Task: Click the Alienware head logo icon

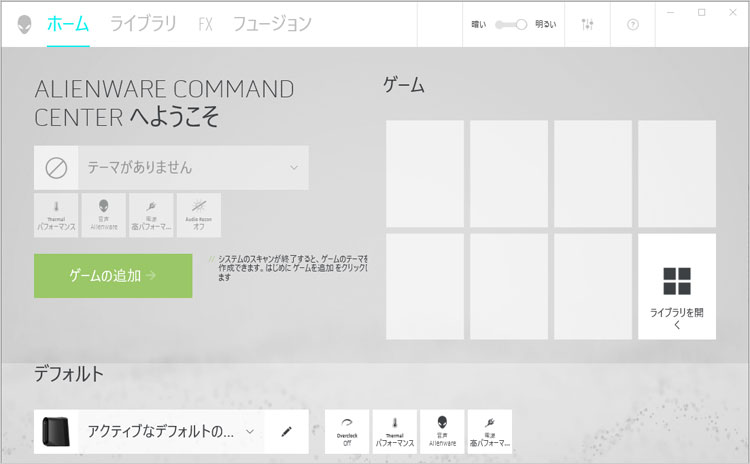Action: point(24,24)
